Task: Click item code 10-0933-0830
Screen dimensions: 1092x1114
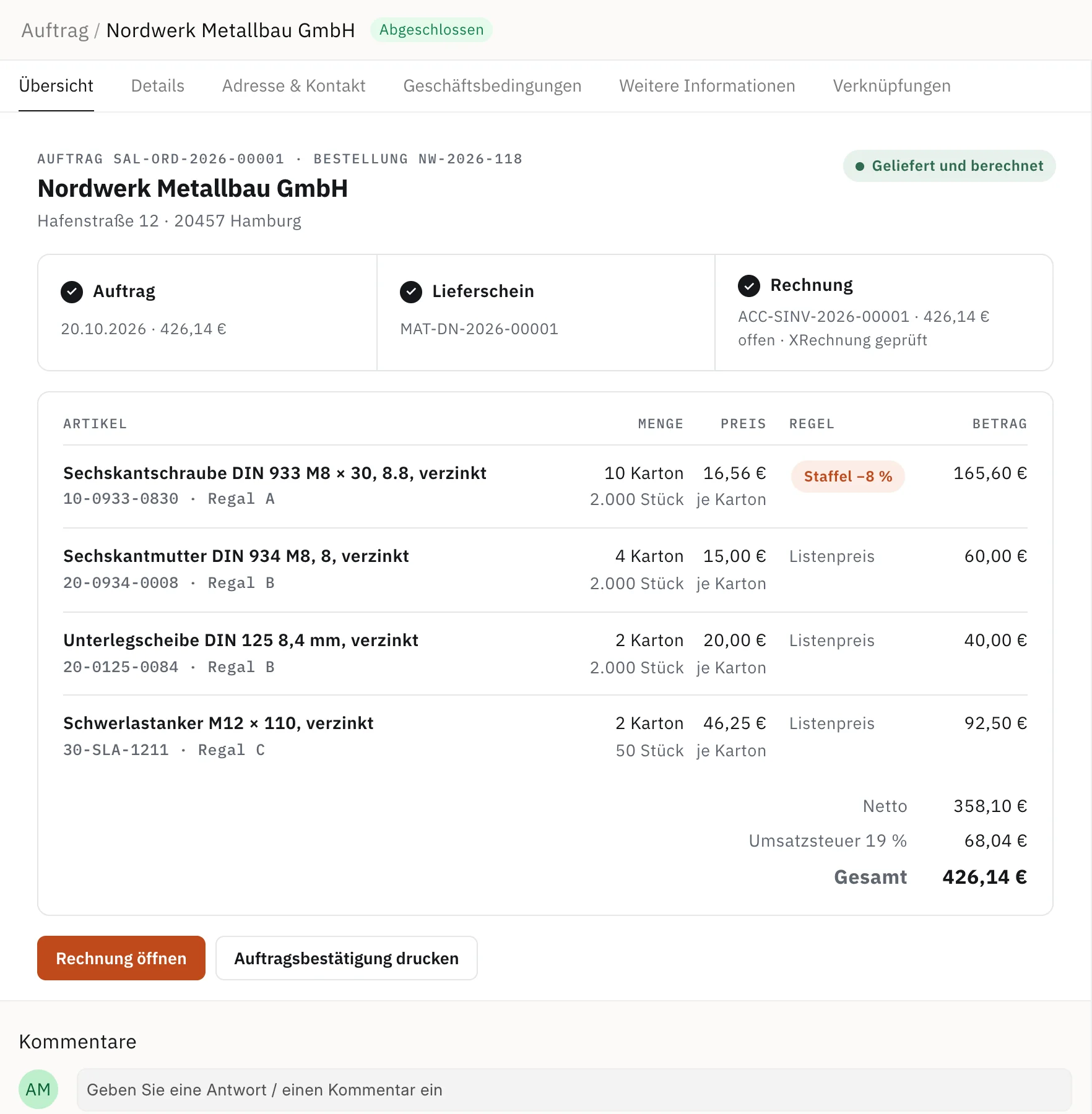Action: (121, 499)
